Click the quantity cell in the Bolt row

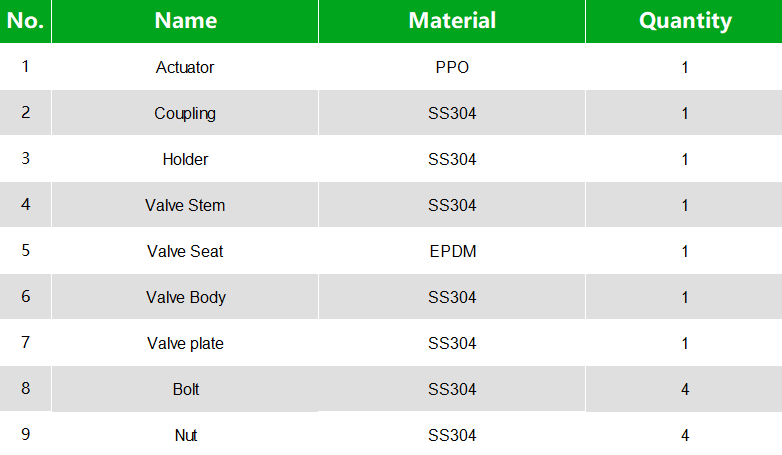(685, 390)
